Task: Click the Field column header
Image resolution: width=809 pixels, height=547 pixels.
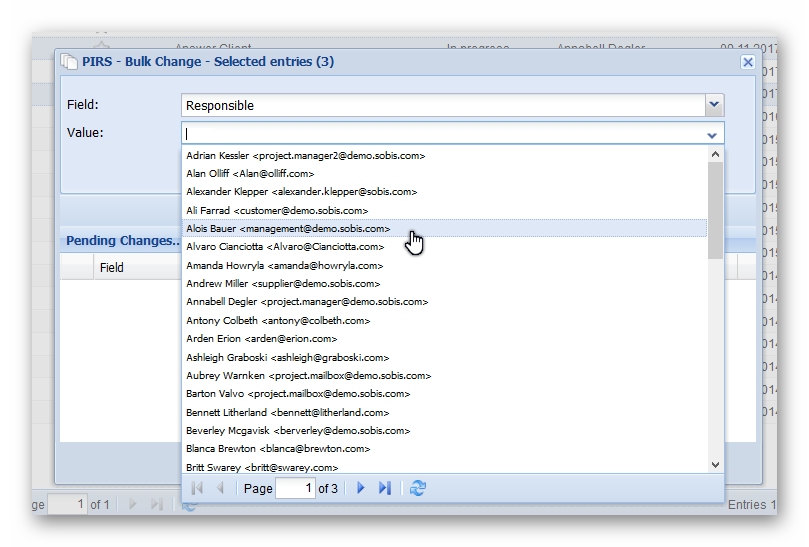Action: tap(112, 267)
